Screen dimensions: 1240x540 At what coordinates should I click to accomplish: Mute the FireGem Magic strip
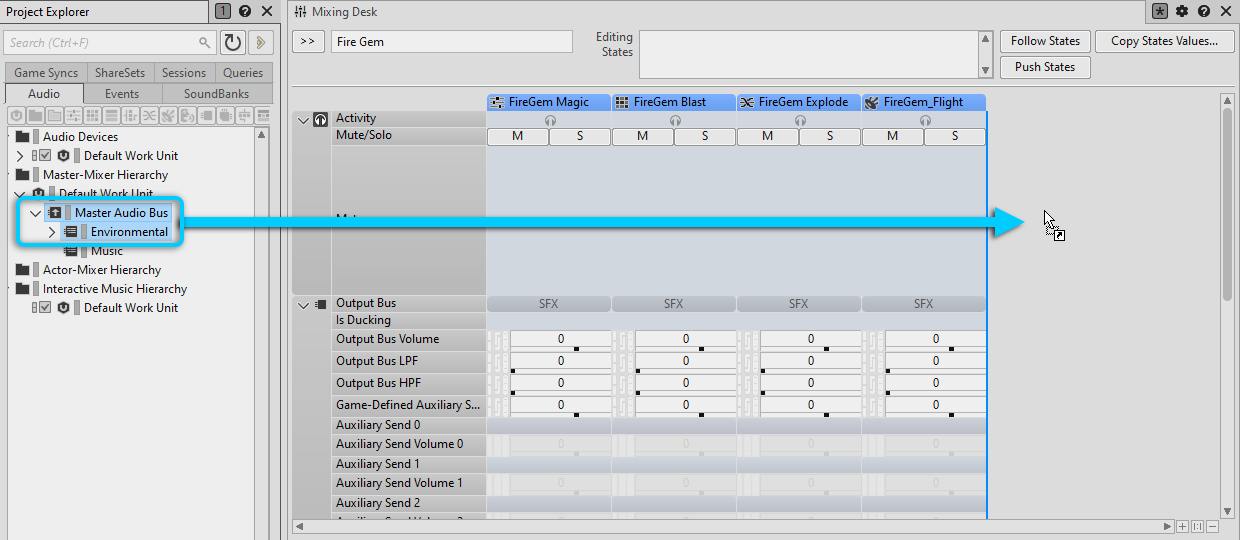pos(517,137)
